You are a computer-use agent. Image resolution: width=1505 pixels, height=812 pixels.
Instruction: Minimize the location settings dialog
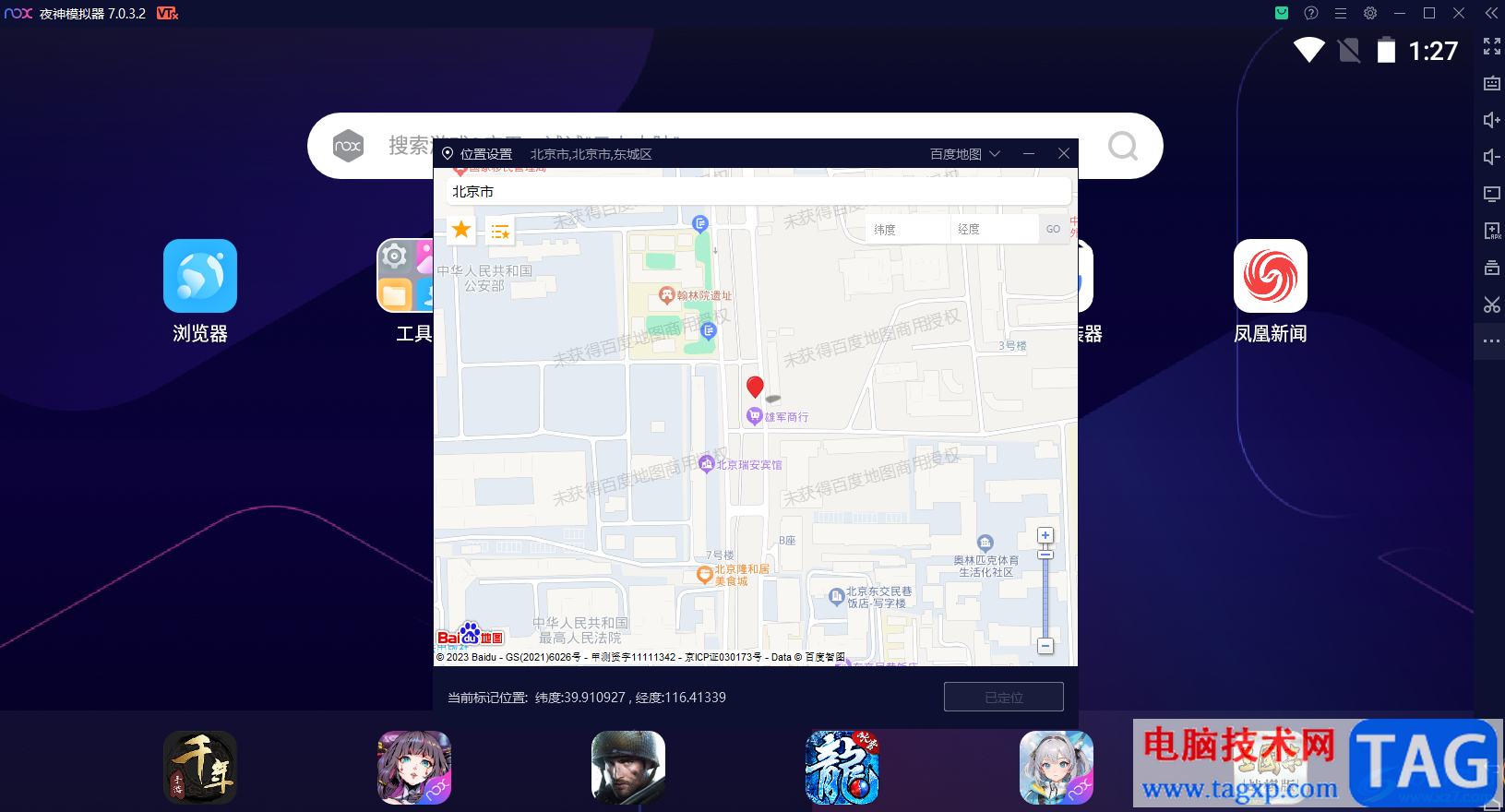(1029, 153)
